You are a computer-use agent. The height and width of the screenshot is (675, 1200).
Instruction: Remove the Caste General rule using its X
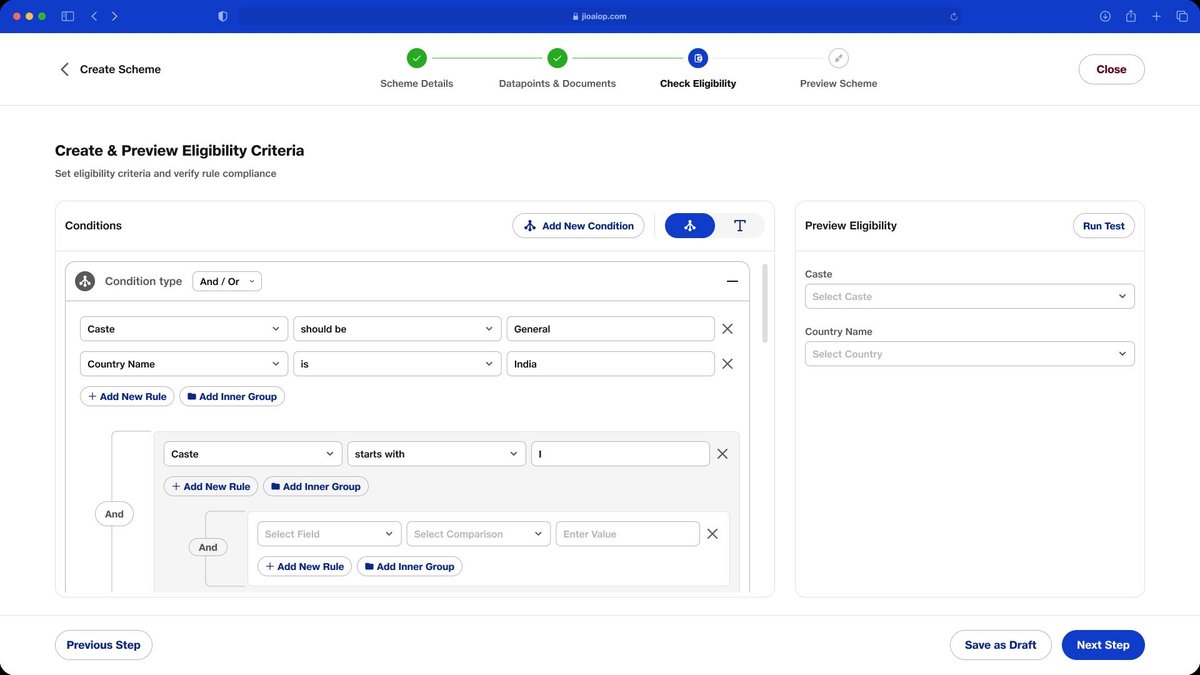727,328
